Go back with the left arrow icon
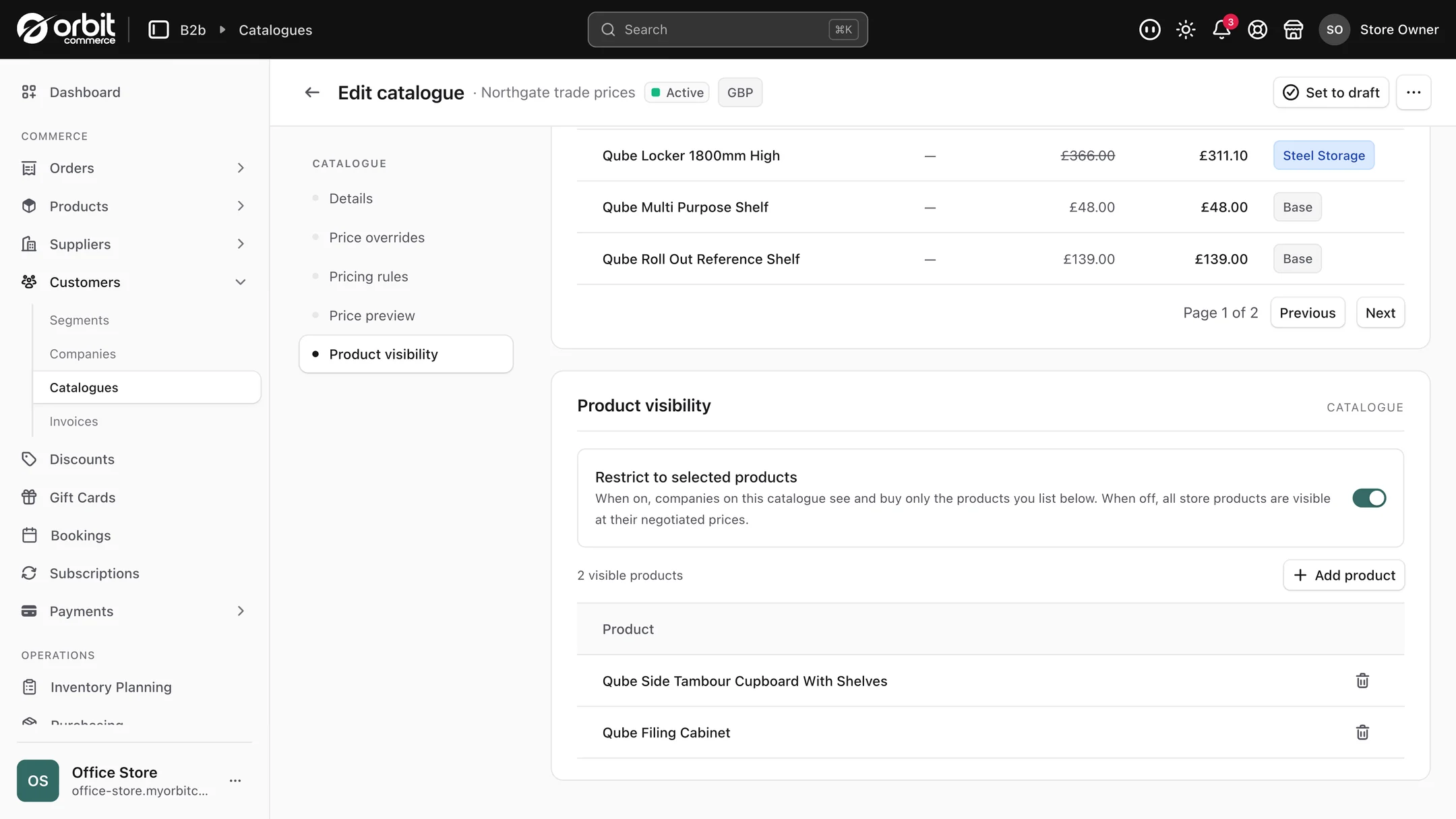Image resolution: width=1456 pixels, height=819 pixels. click(x=312, y=92)
